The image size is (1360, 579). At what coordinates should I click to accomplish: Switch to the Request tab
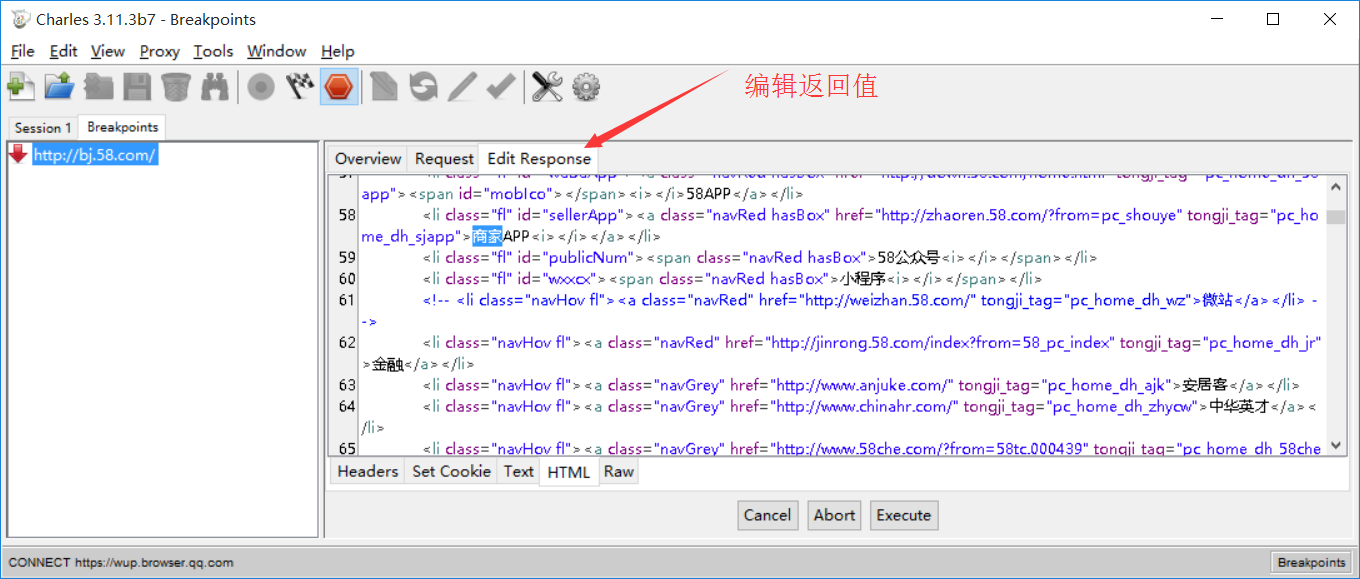444,159
